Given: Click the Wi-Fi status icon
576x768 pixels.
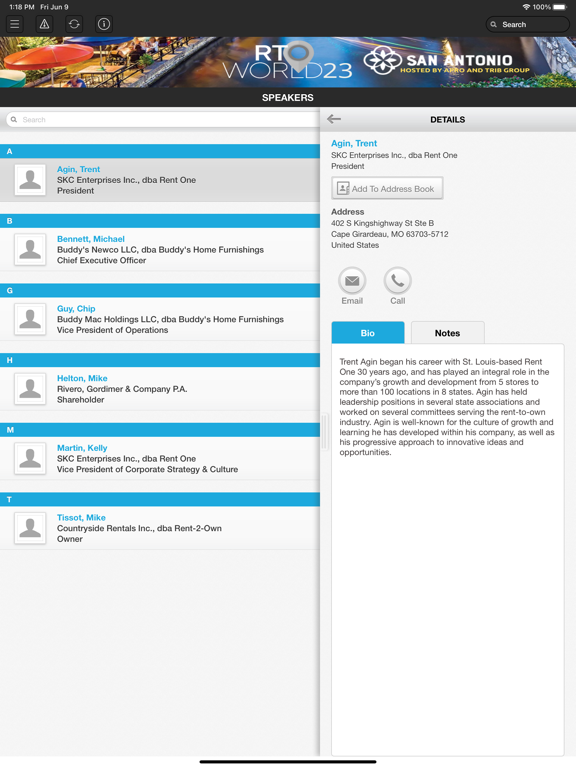Looking at the screenshot, I should pyautogui.click(x=527, y=7).
